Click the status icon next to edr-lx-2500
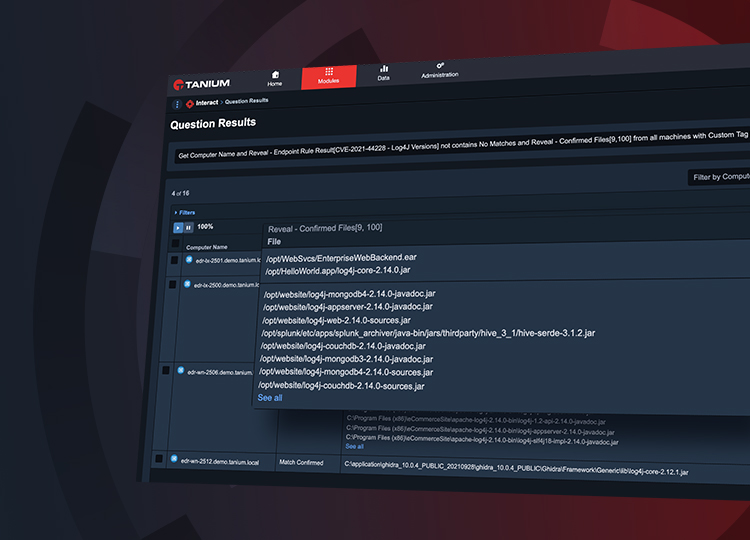Screen dimensions: 750x540 (187, 284)
